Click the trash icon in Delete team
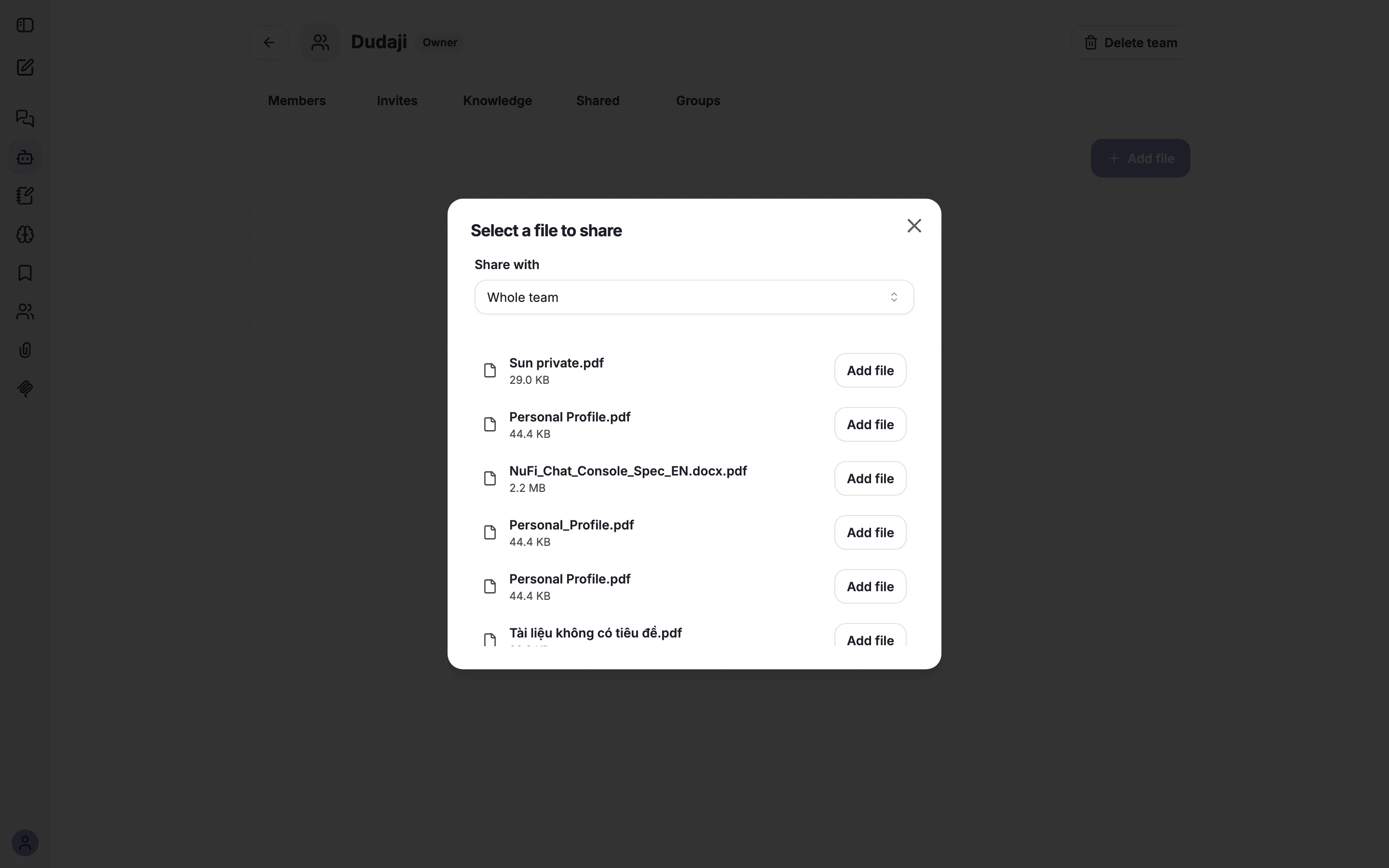Screen dimensions: 1389x868 (1090, 43)
